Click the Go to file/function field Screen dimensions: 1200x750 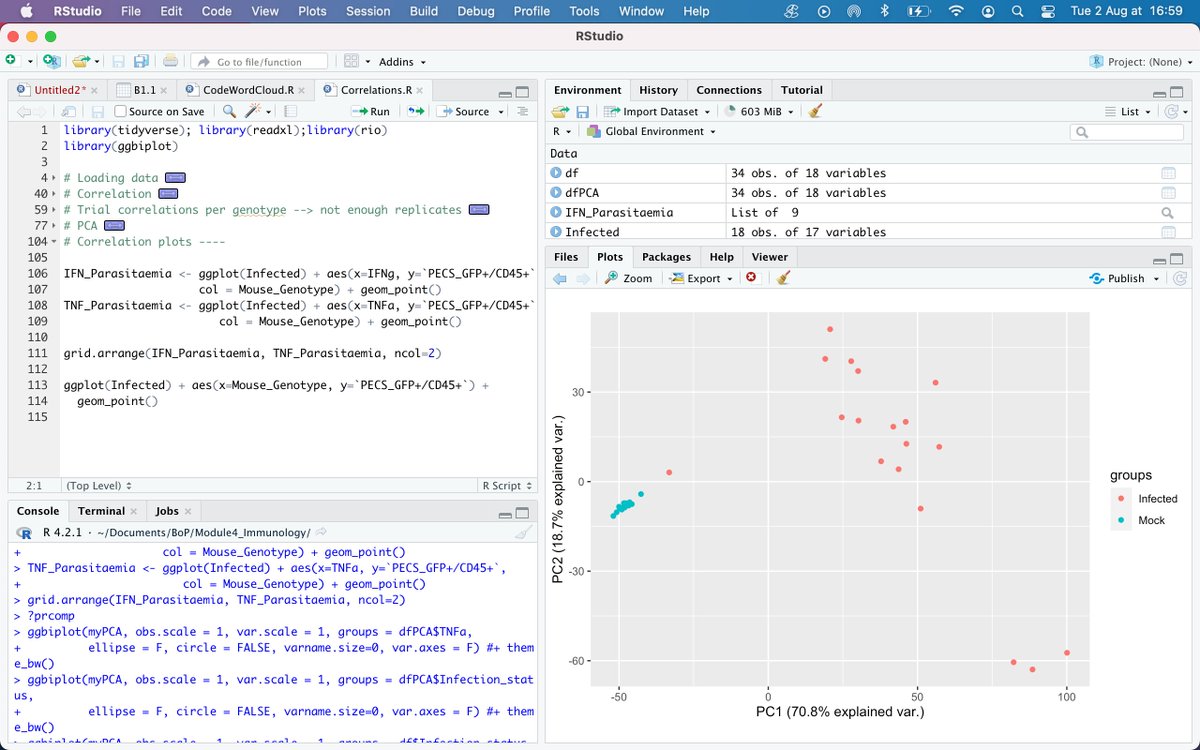coord(260,61)
